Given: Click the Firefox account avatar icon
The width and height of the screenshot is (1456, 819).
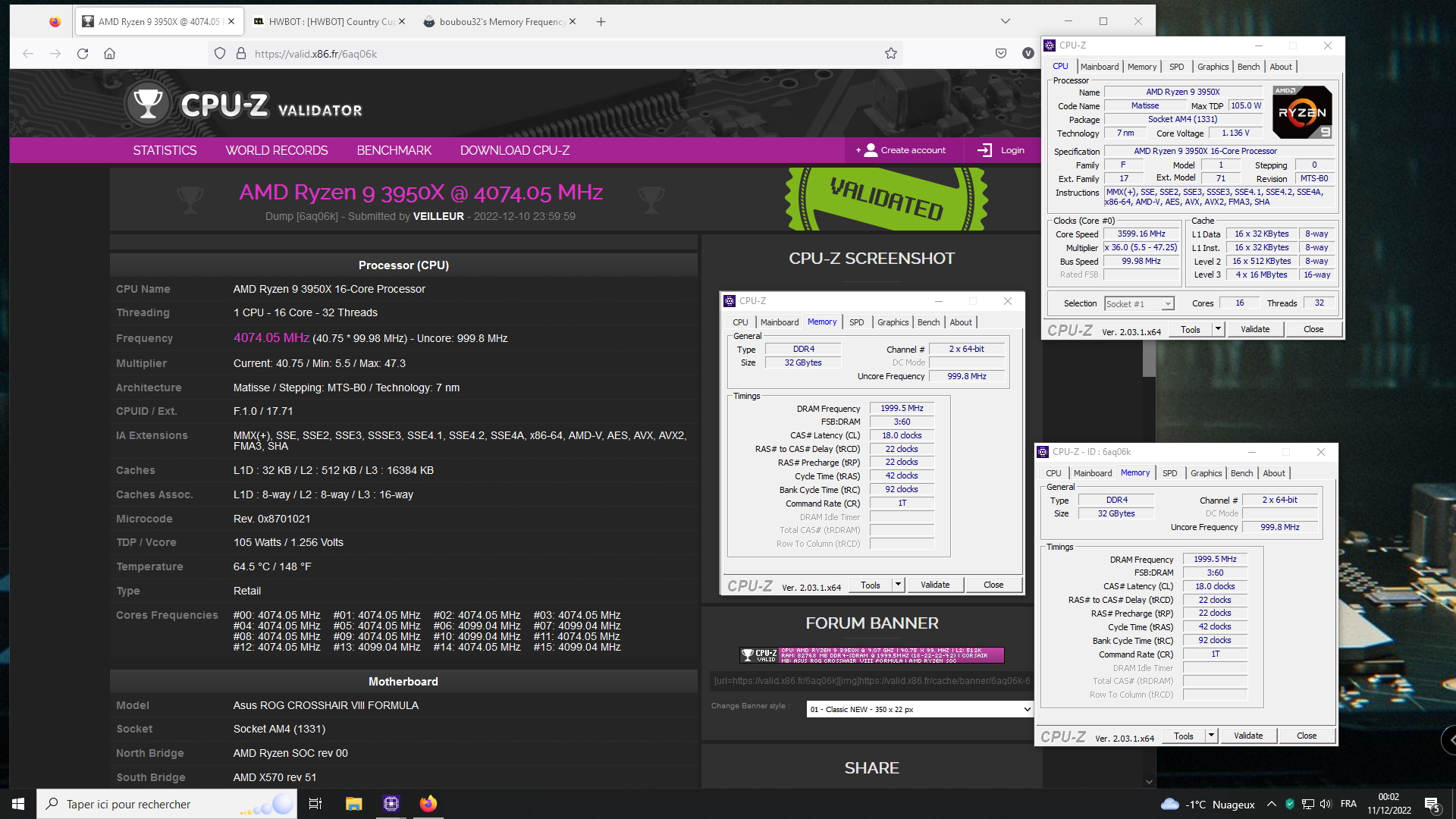Looking at the screenshot, I should [x=1028, y=53].
